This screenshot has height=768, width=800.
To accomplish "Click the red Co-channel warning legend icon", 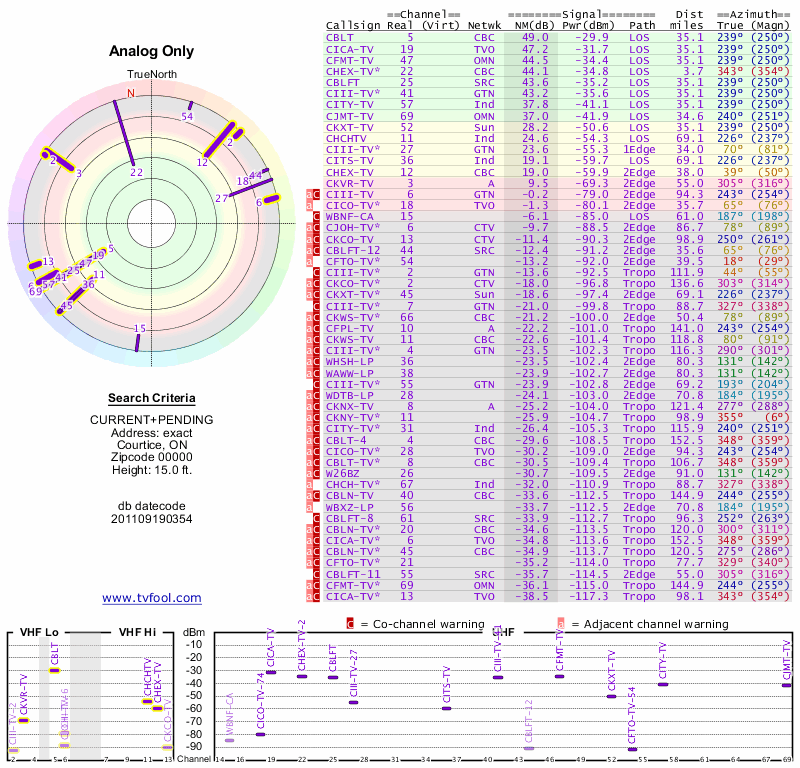I will pyautogui.click(x=350, y=624).
